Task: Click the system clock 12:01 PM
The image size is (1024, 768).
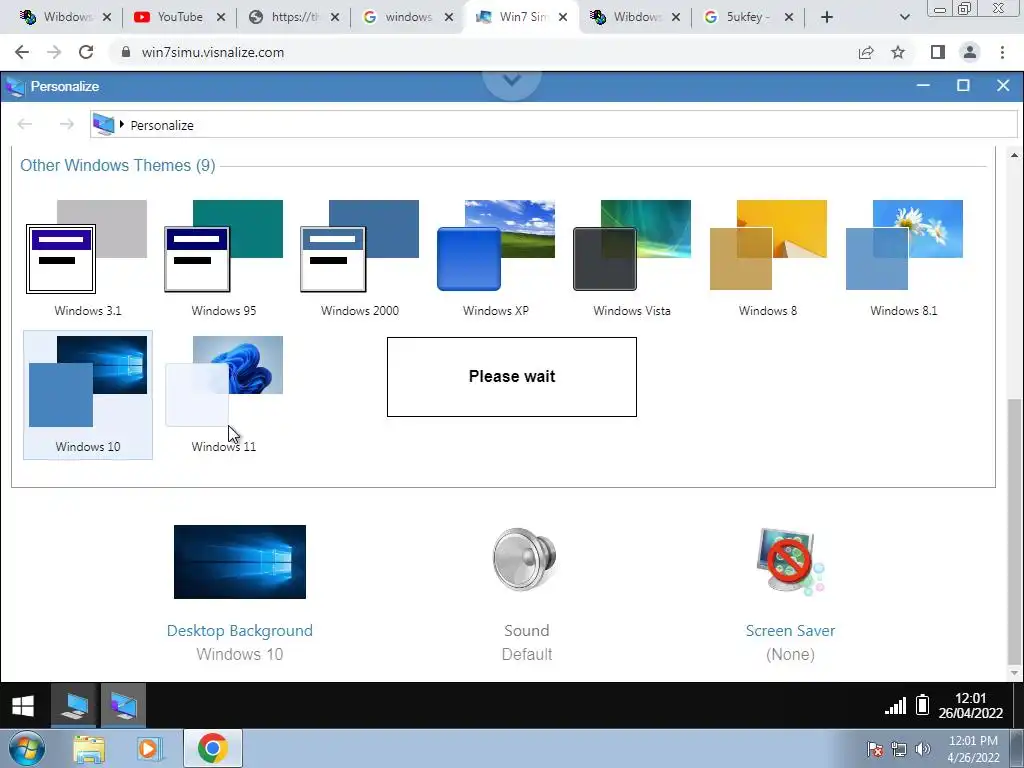Action: [973, 749]
